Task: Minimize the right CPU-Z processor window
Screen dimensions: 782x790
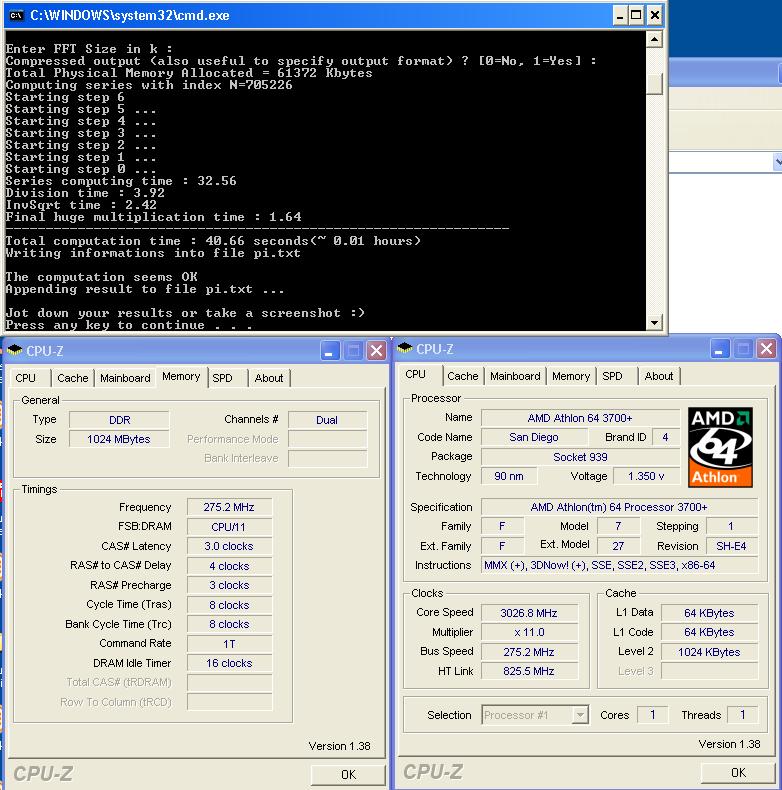Action: (720, 349)
